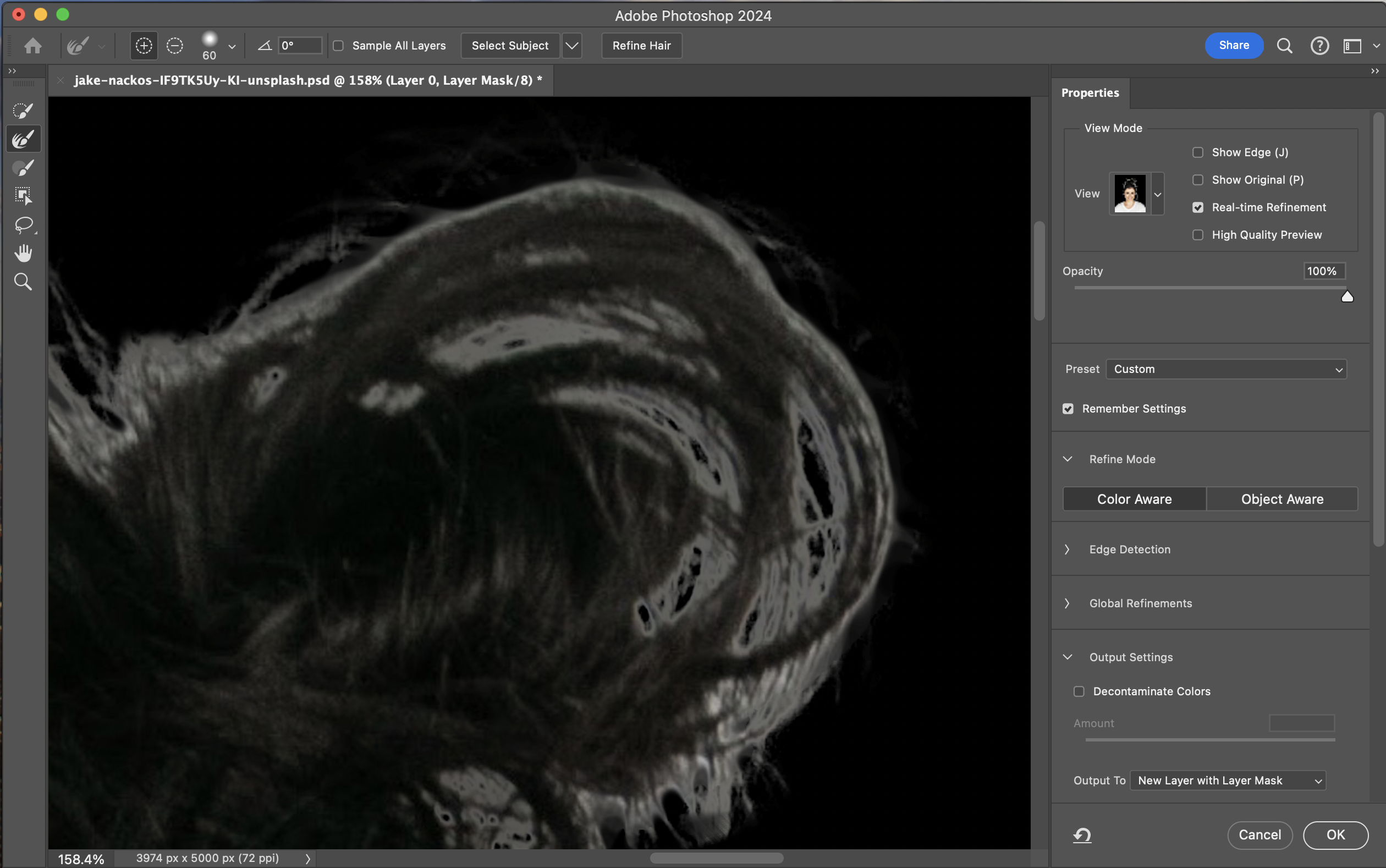Open the Preset Custom dropdown
Image resolution: width=1386 pixels, height=868 pixels.
[x=1226, y=369]
